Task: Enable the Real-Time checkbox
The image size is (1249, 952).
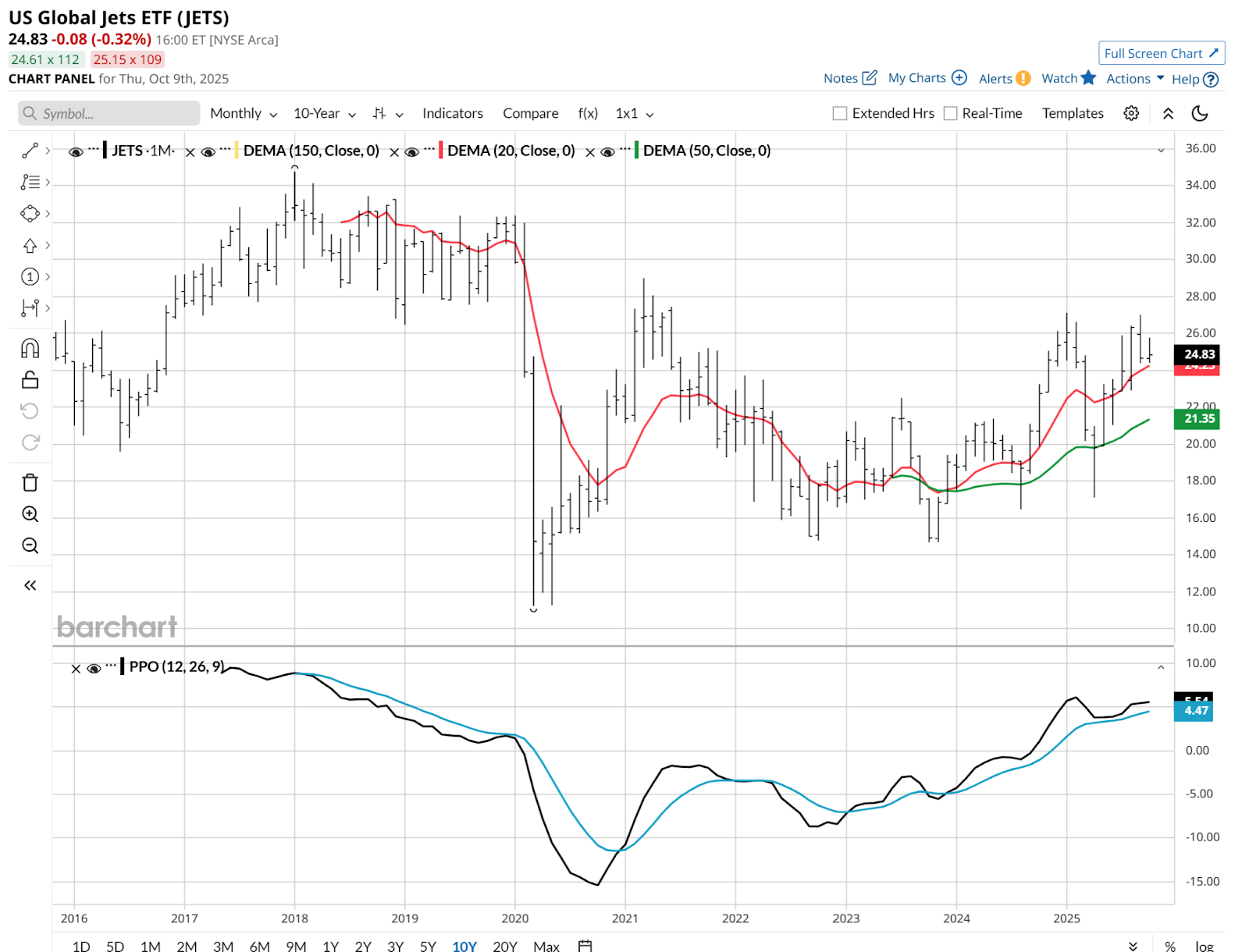Action: point(950,113)
